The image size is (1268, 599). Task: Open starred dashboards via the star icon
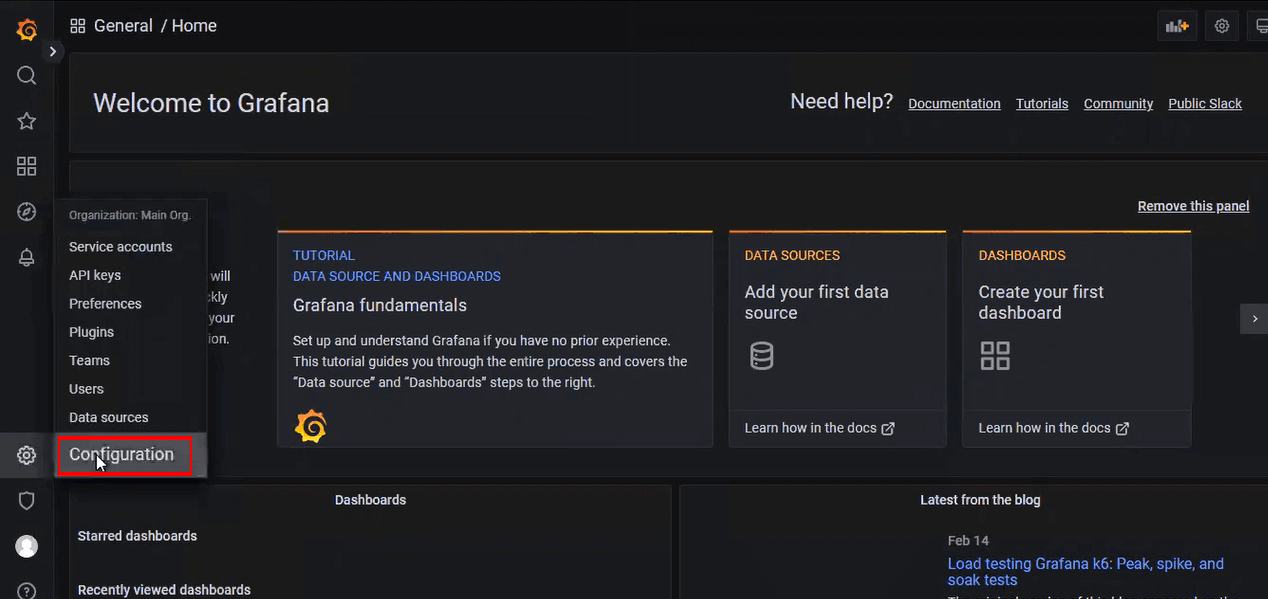[26, 120]
